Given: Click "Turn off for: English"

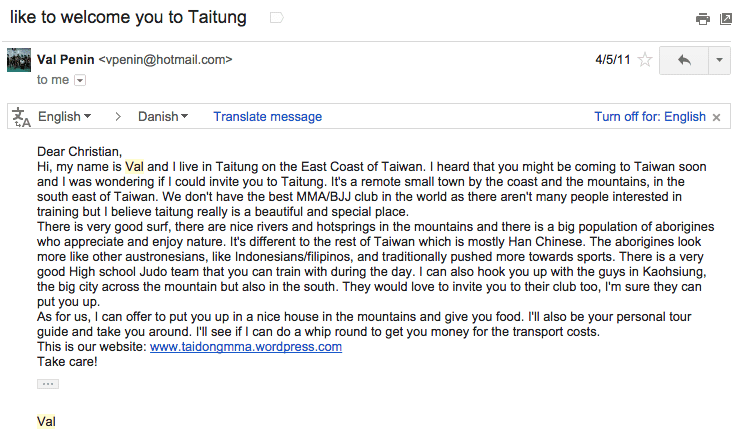Looking at the screenshot, I should coord(650,117).
